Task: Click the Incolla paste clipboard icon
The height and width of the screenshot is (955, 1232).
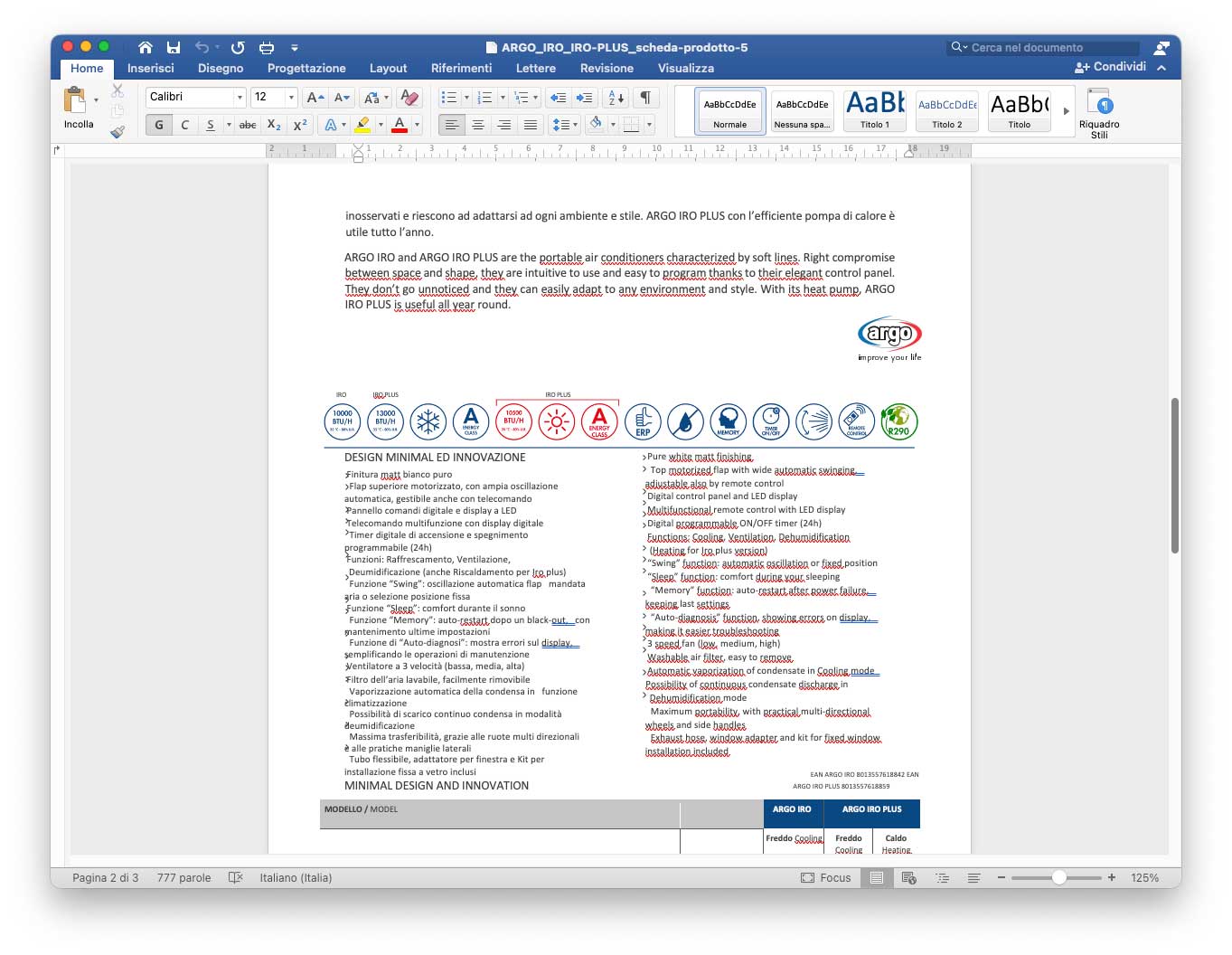Action: [x=75, y=99]
